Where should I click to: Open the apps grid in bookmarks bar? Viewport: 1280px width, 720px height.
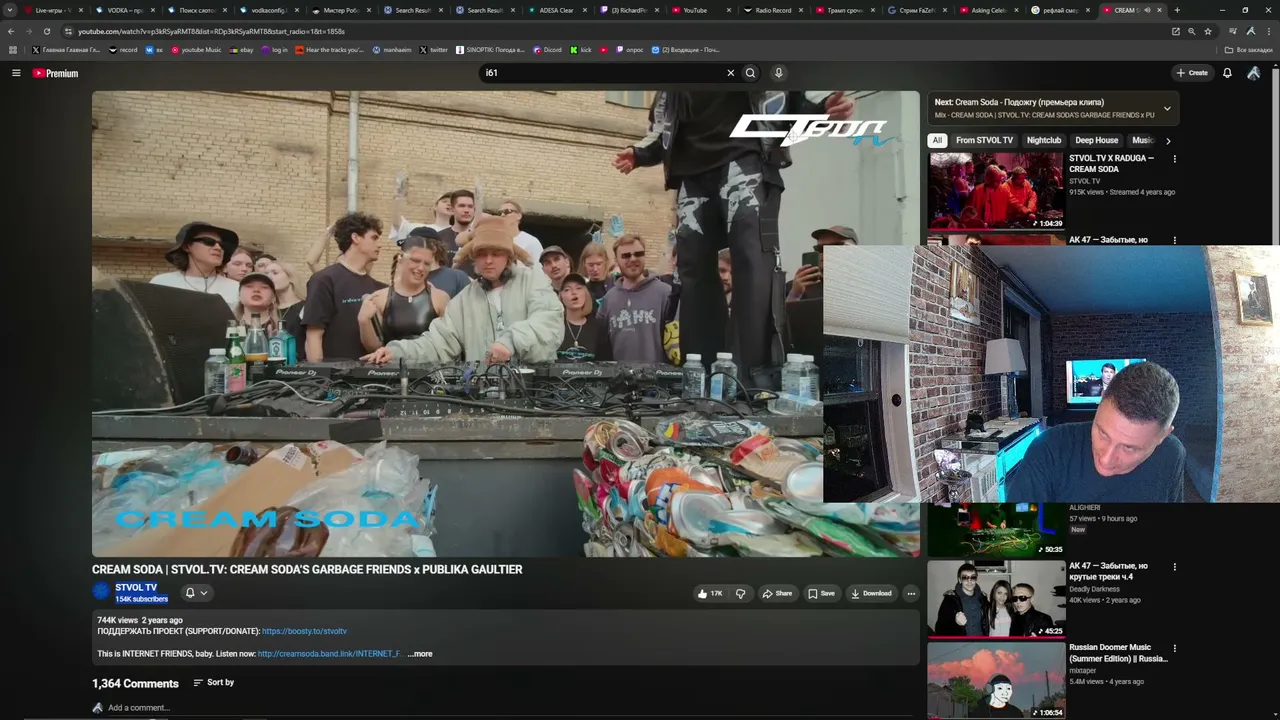pos(13,50)
